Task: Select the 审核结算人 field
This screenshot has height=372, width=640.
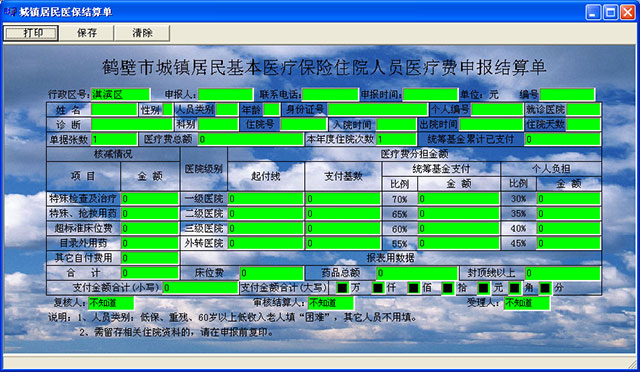Action: coord(331,303)
